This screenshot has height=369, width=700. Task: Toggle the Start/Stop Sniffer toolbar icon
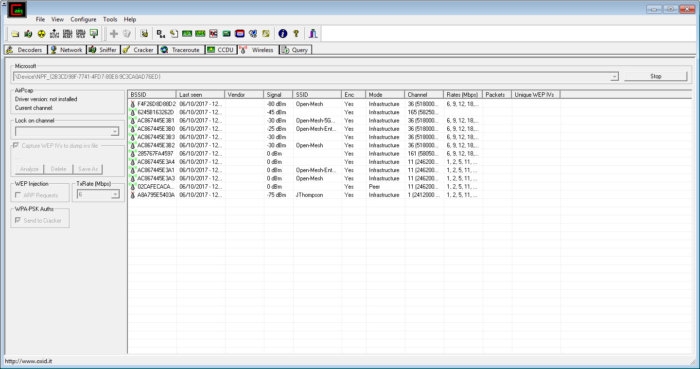[x=28, y=33]
